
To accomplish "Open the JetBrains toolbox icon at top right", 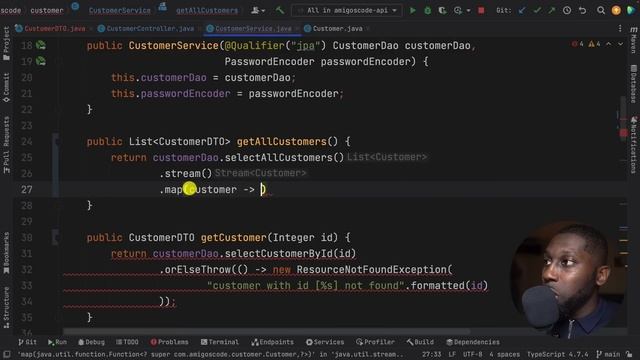I will (x=631, y=10).
